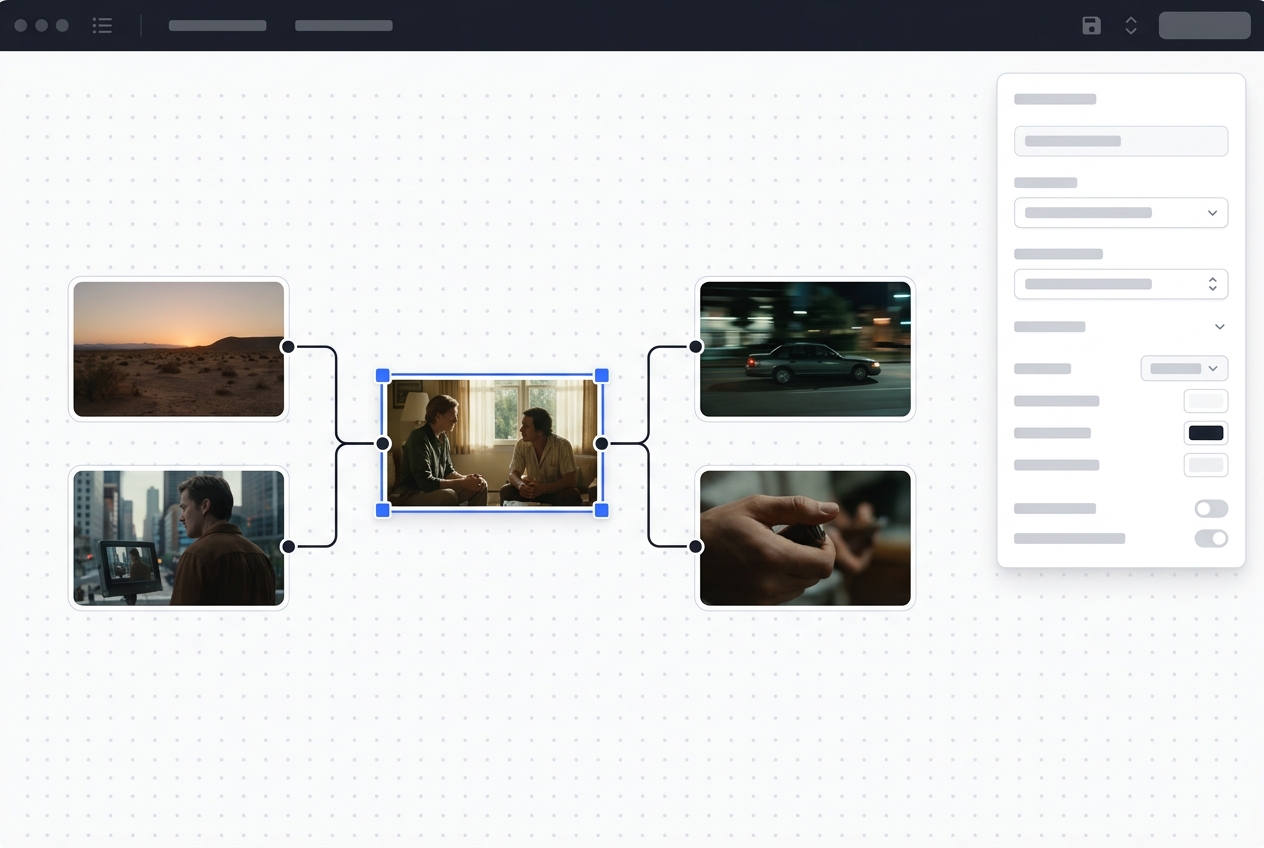
Task: Click the gray button at top-right corner
Action: (x=1204, y=25)
